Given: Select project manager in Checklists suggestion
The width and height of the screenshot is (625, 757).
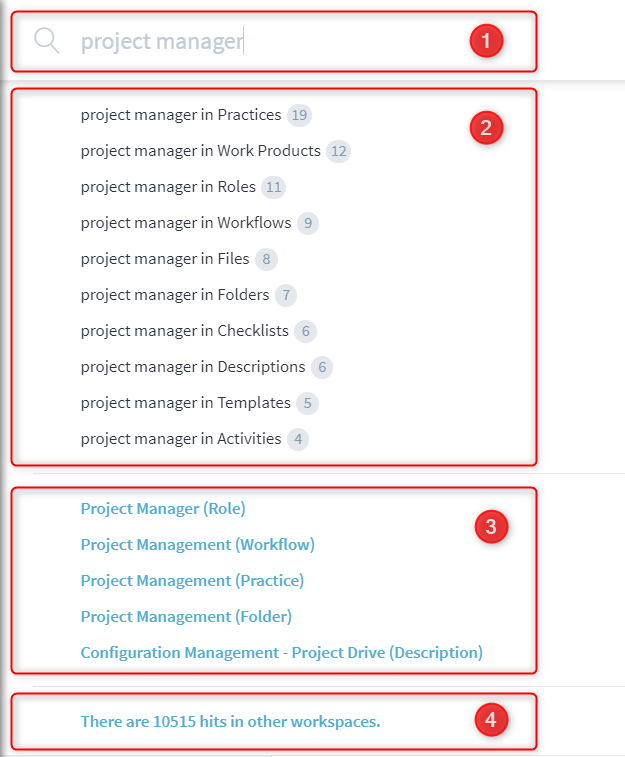Looking at the screenshot, I should [185, 331].
